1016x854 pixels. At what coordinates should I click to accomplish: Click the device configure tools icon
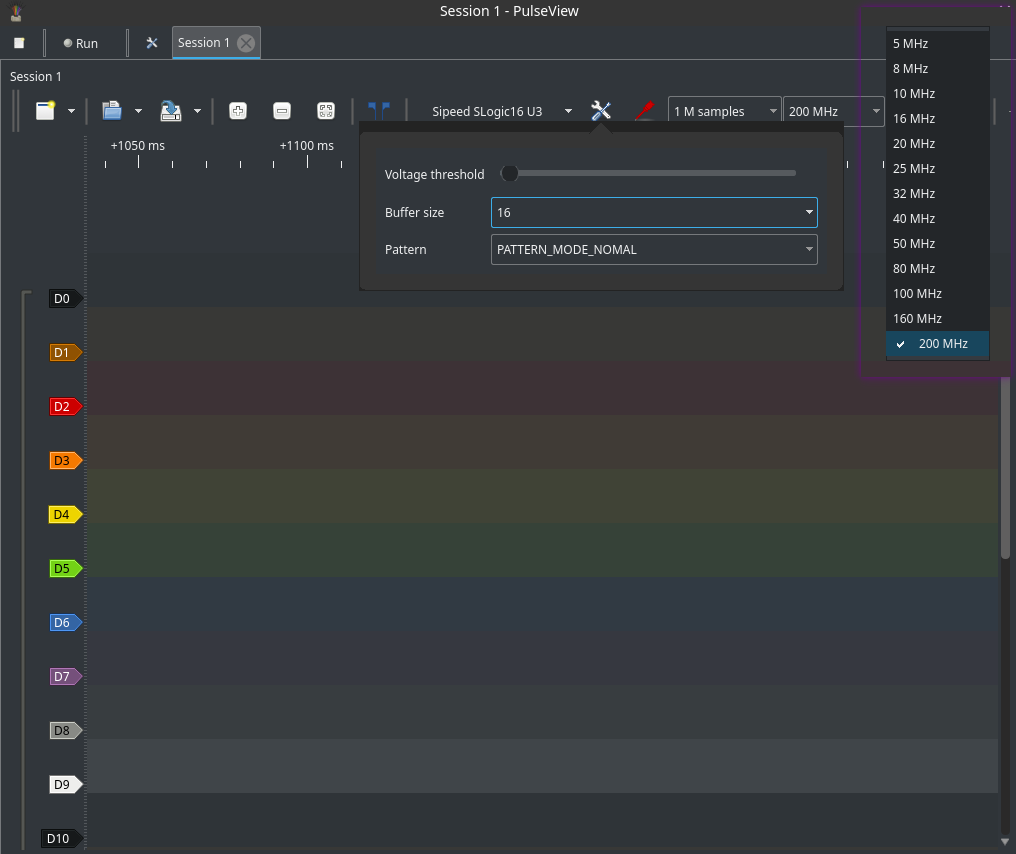pos(601,111)
